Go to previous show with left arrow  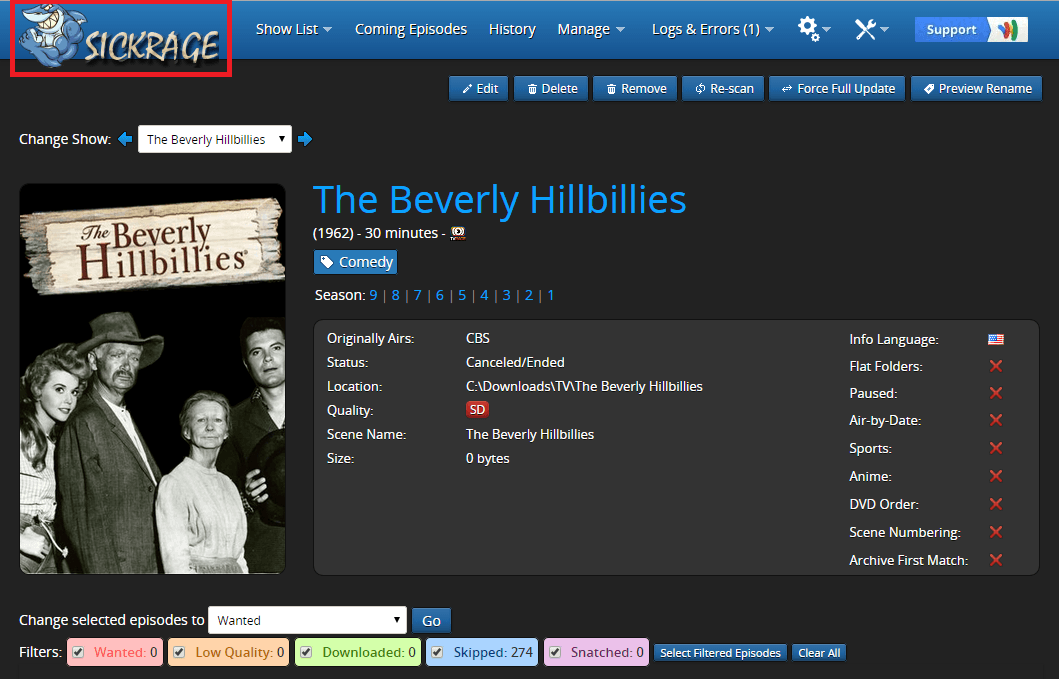click(125, 139)
